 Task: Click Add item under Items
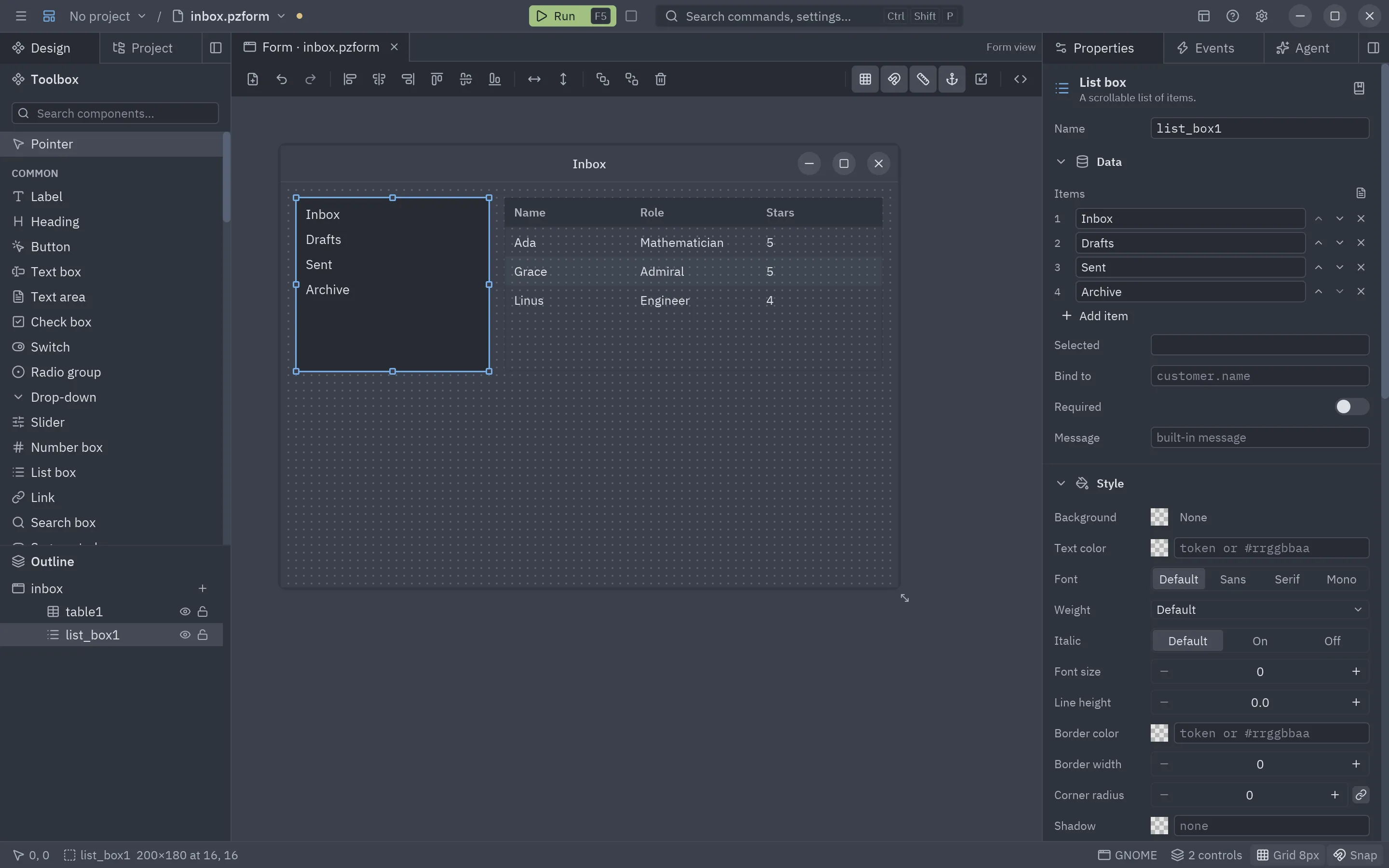[1094, 316]
